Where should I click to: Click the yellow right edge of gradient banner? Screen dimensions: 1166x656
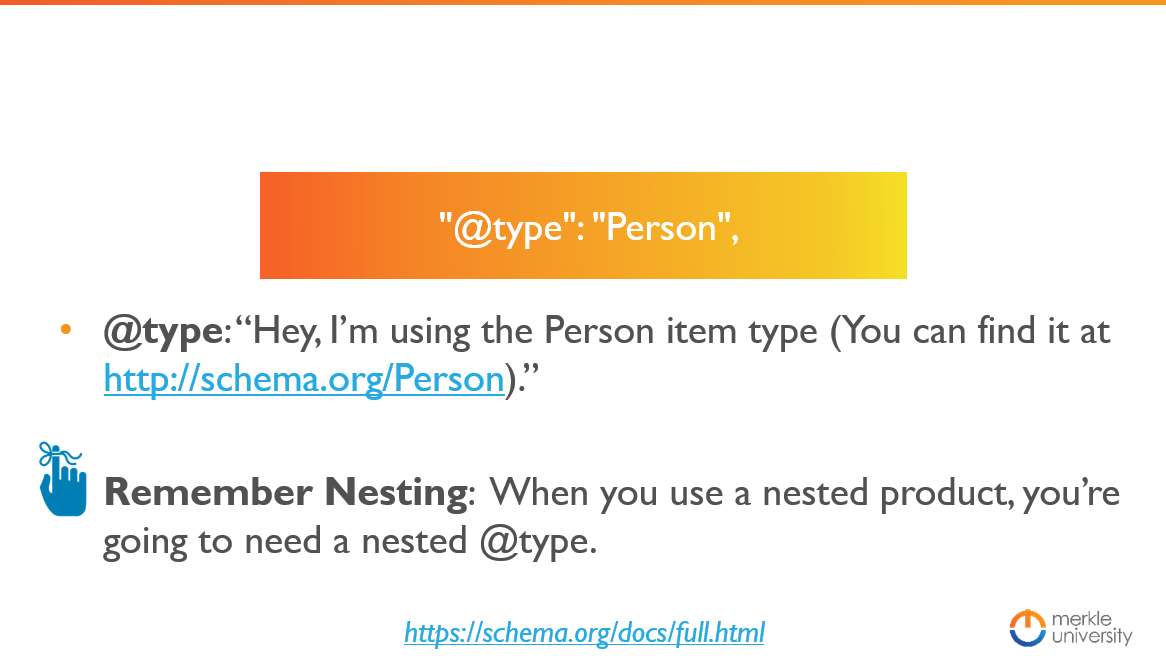[892, 225]
